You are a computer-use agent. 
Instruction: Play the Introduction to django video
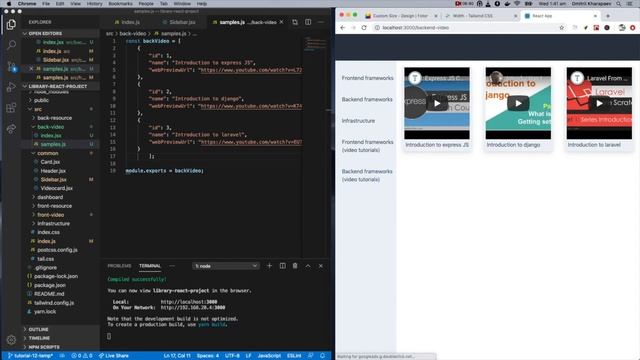point(518,104)
